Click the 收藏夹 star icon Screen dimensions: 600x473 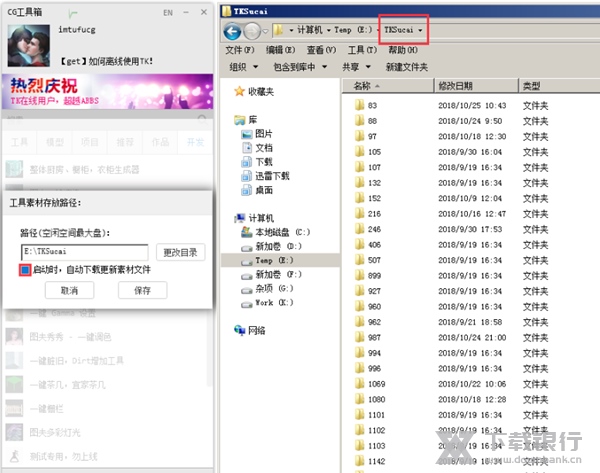tap(240, 91)
